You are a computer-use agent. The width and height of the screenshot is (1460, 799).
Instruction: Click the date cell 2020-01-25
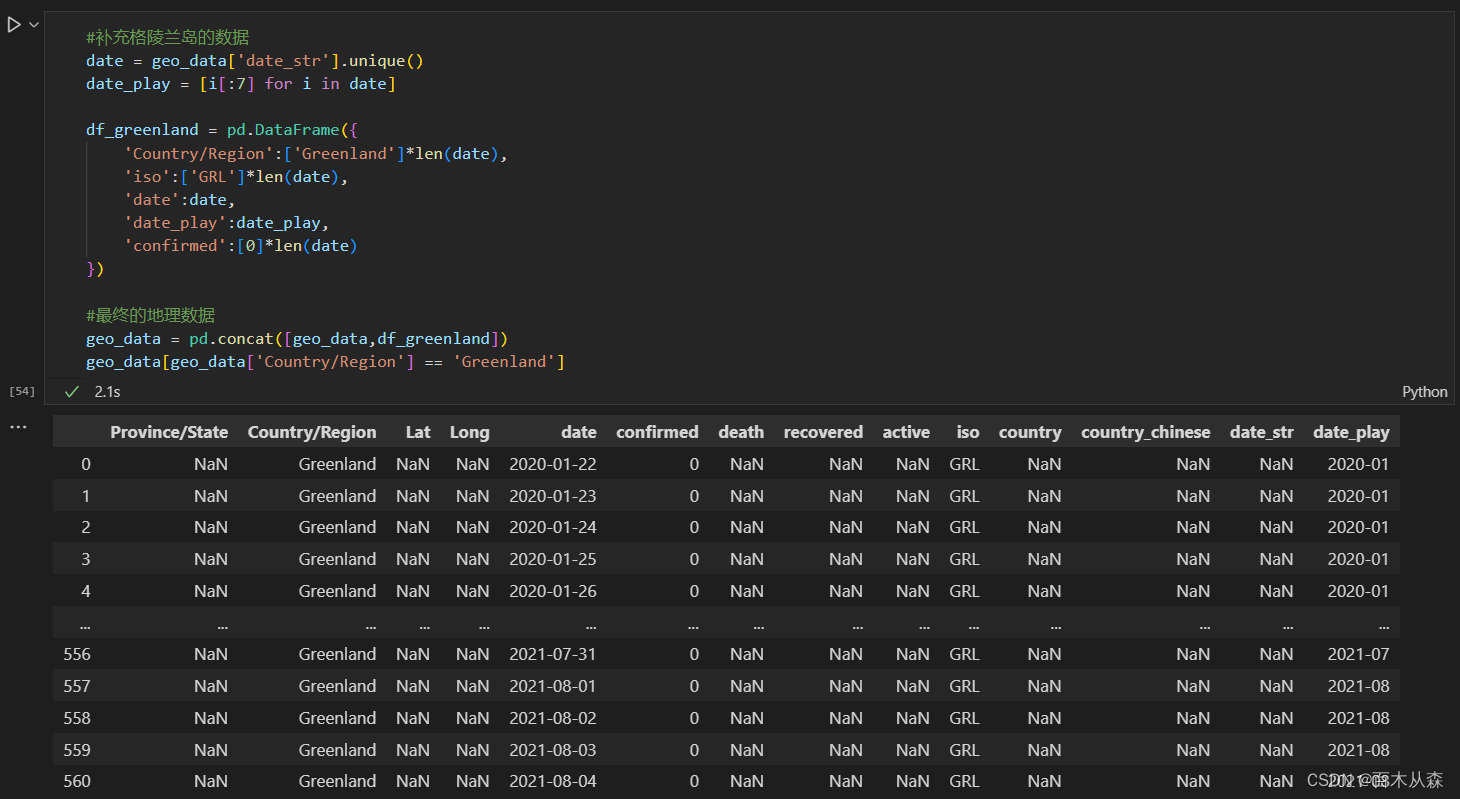553,559
